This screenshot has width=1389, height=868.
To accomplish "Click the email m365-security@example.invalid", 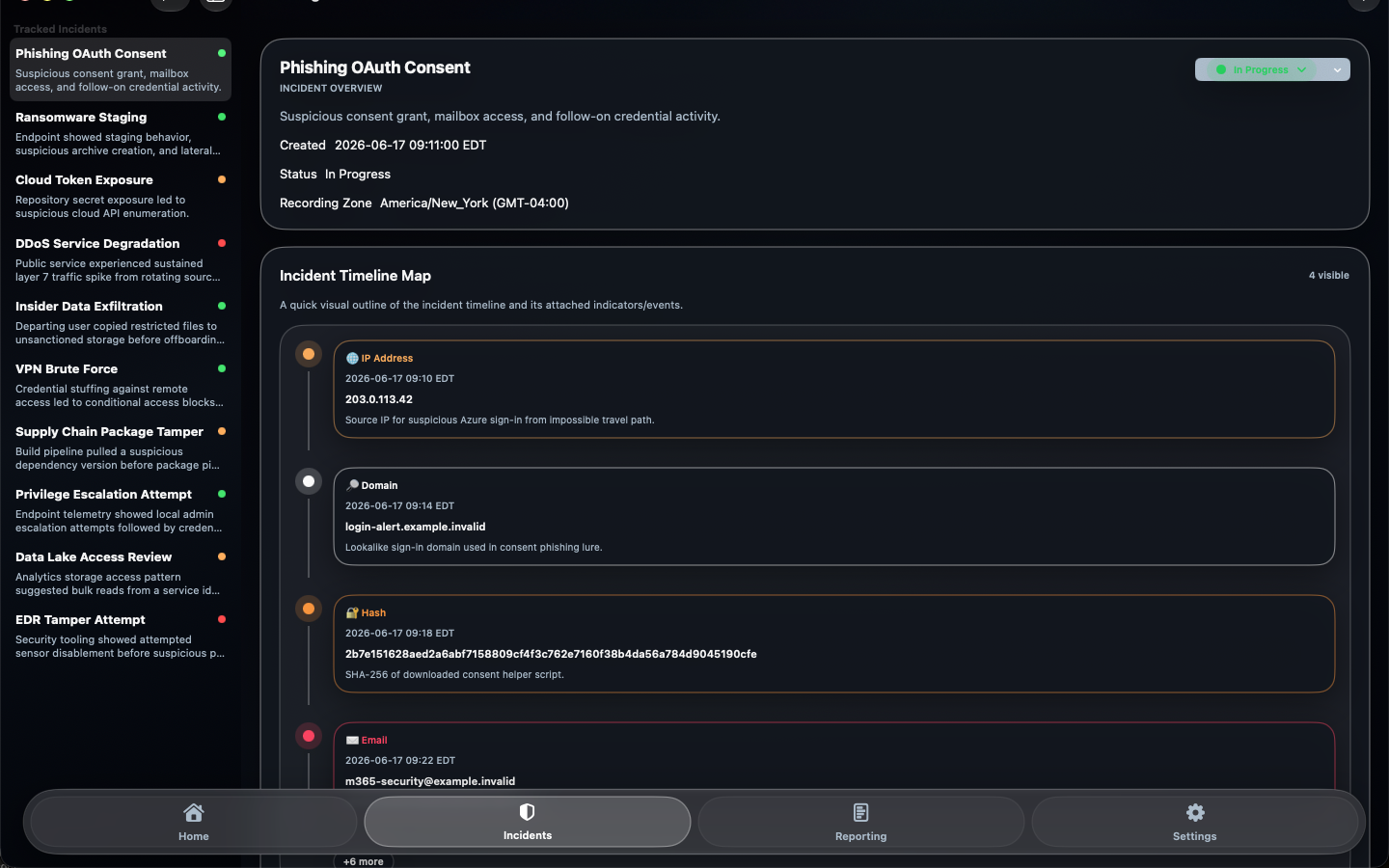I will pyautogui.click(x=430, y=781).
